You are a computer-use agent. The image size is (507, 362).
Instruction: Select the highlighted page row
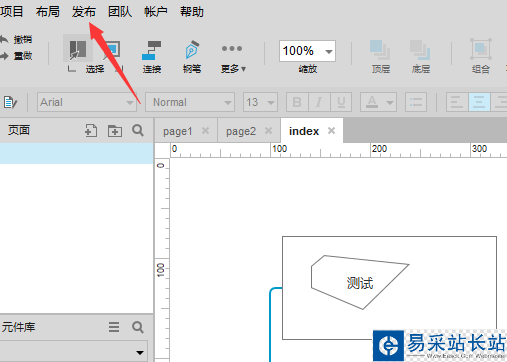point(76,153)
